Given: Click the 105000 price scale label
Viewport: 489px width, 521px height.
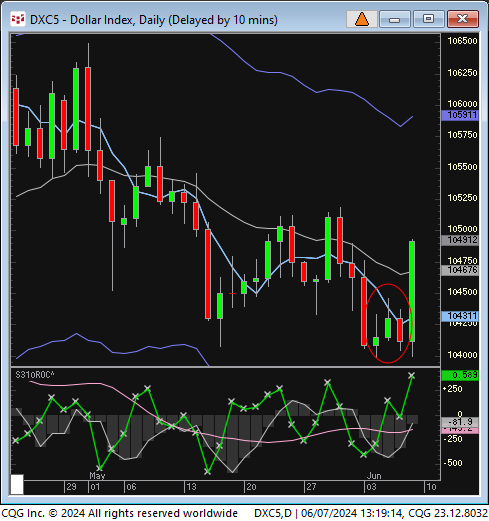Looking at the screenshot, I should pos(462,229).
